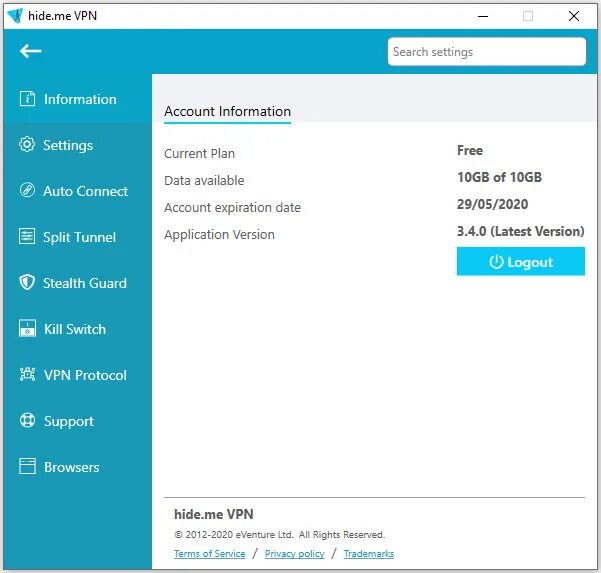Click the Support lifebuoy icon
Viewport: 601px width, 573px height.
click(x=27, y=420)
